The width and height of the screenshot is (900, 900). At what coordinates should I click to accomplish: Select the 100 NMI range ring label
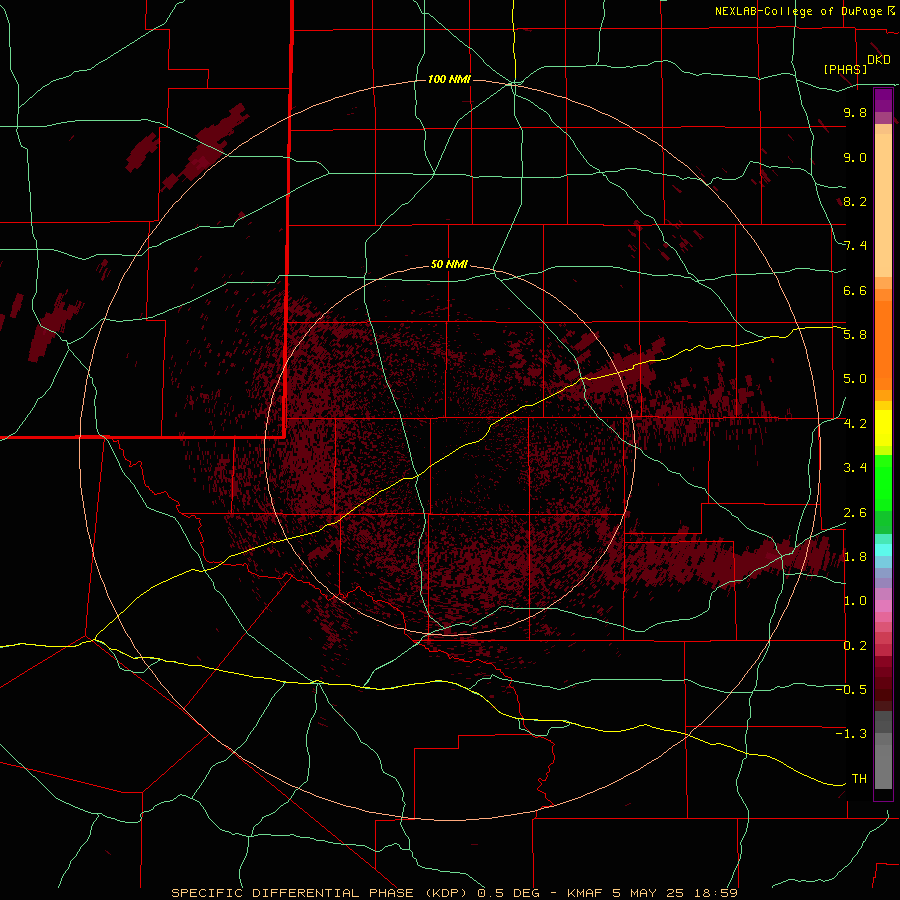point(449,79)
